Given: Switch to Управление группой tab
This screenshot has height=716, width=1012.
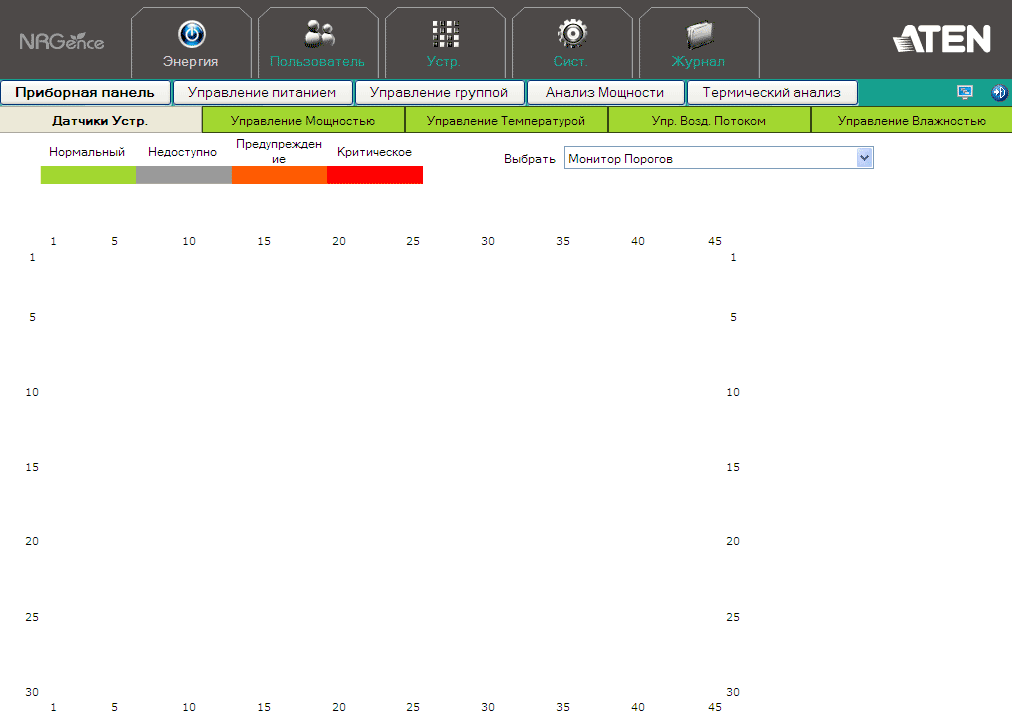Looking at the screenshot, I should point(440,92).
